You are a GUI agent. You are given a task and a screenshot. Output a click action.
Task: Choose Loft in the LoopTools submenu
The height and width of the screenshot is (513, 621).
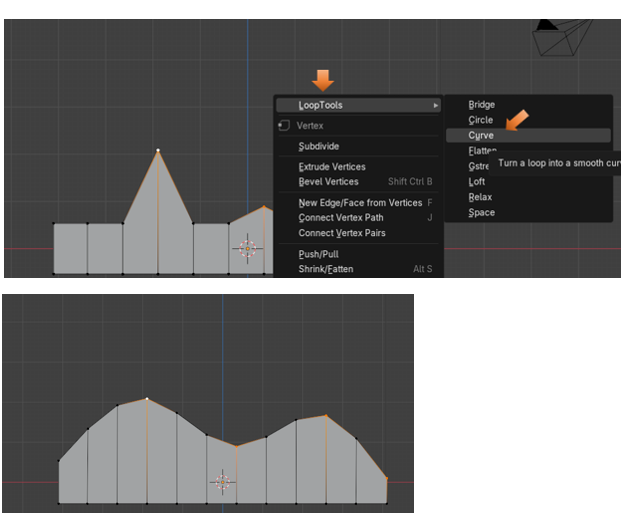click(x=477, y=182)
